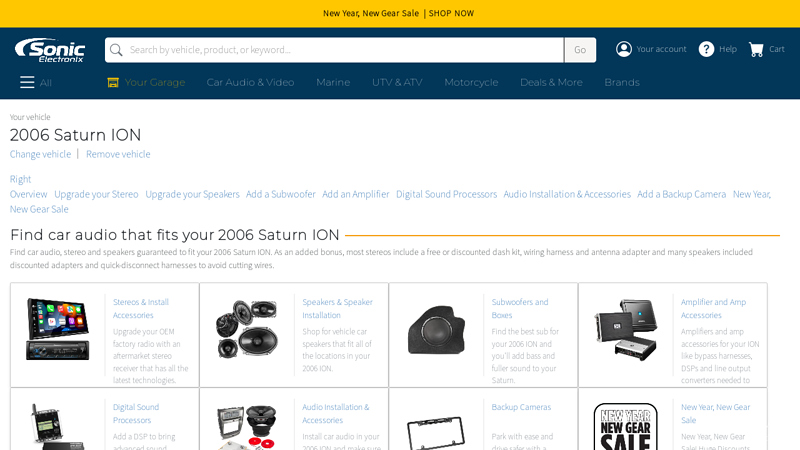800x450 pixels.
Task: Open the shopping cart icon
Action: click(756, 49)
